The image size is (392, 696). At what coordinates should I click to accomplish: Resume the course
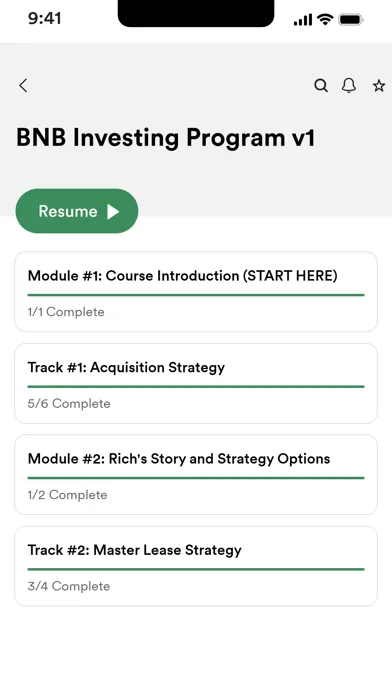(x=77, y=211)
